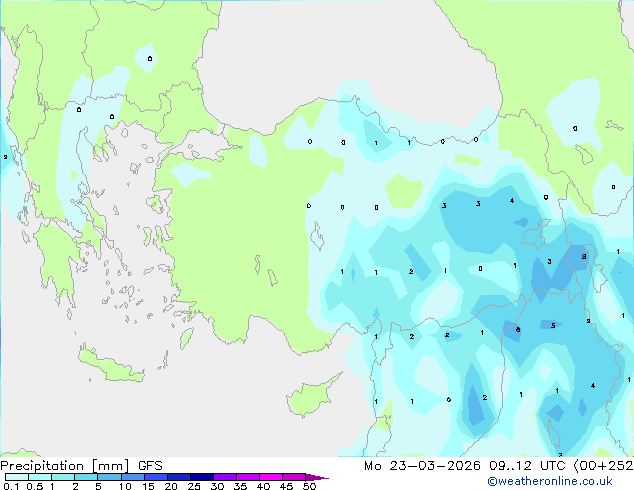This screenshot has height=490, width=634.
Task: Select the palest 0.1–0.5 mm legend swatch
Action: click(17, 477)
